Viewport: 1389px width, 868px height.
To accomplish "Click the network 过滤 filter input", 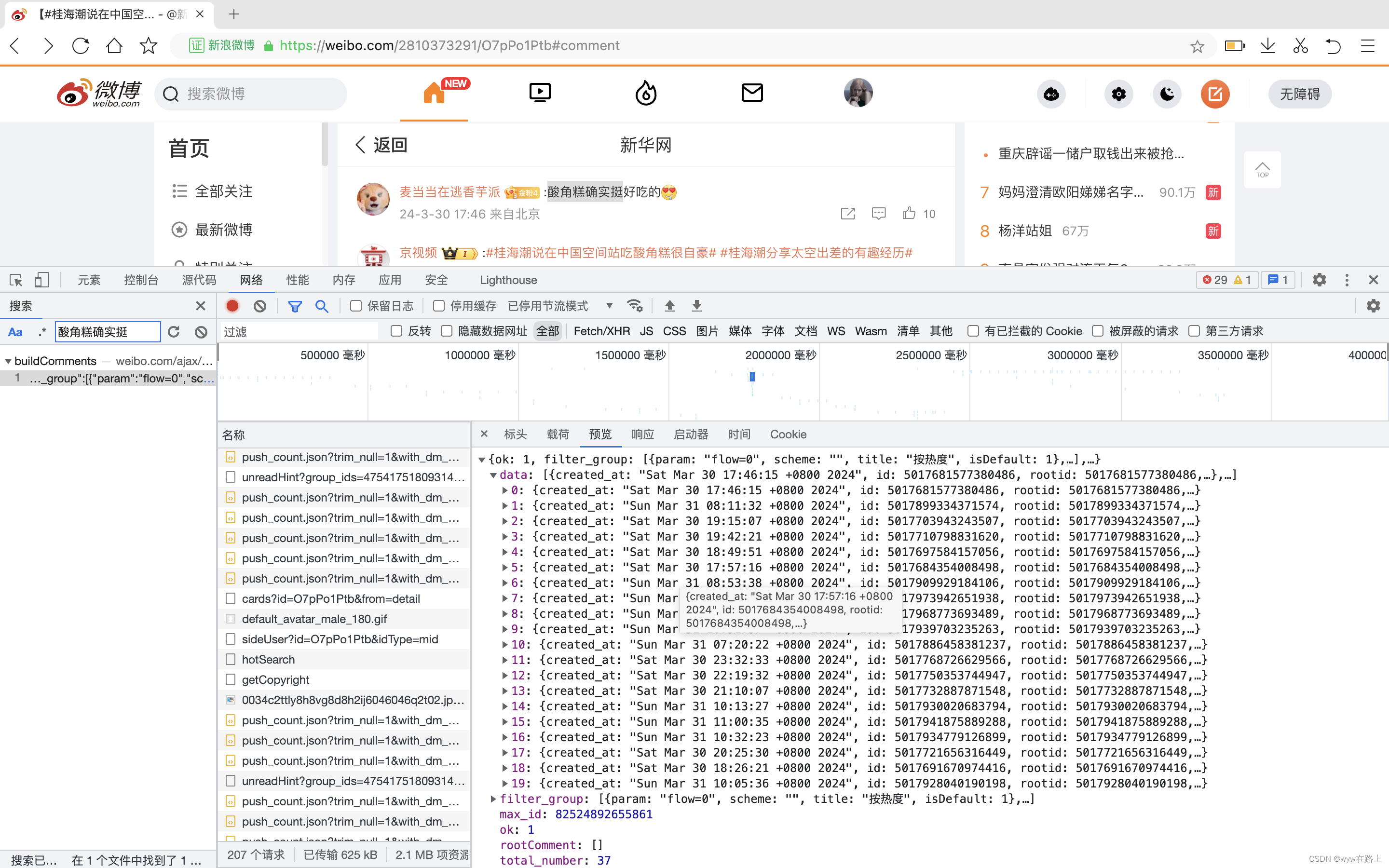I will point(300,331).
